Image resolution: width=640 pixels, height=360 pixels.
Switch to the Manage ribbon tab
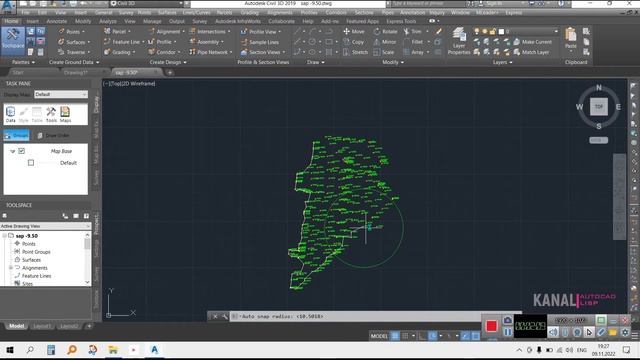[152, 21]
